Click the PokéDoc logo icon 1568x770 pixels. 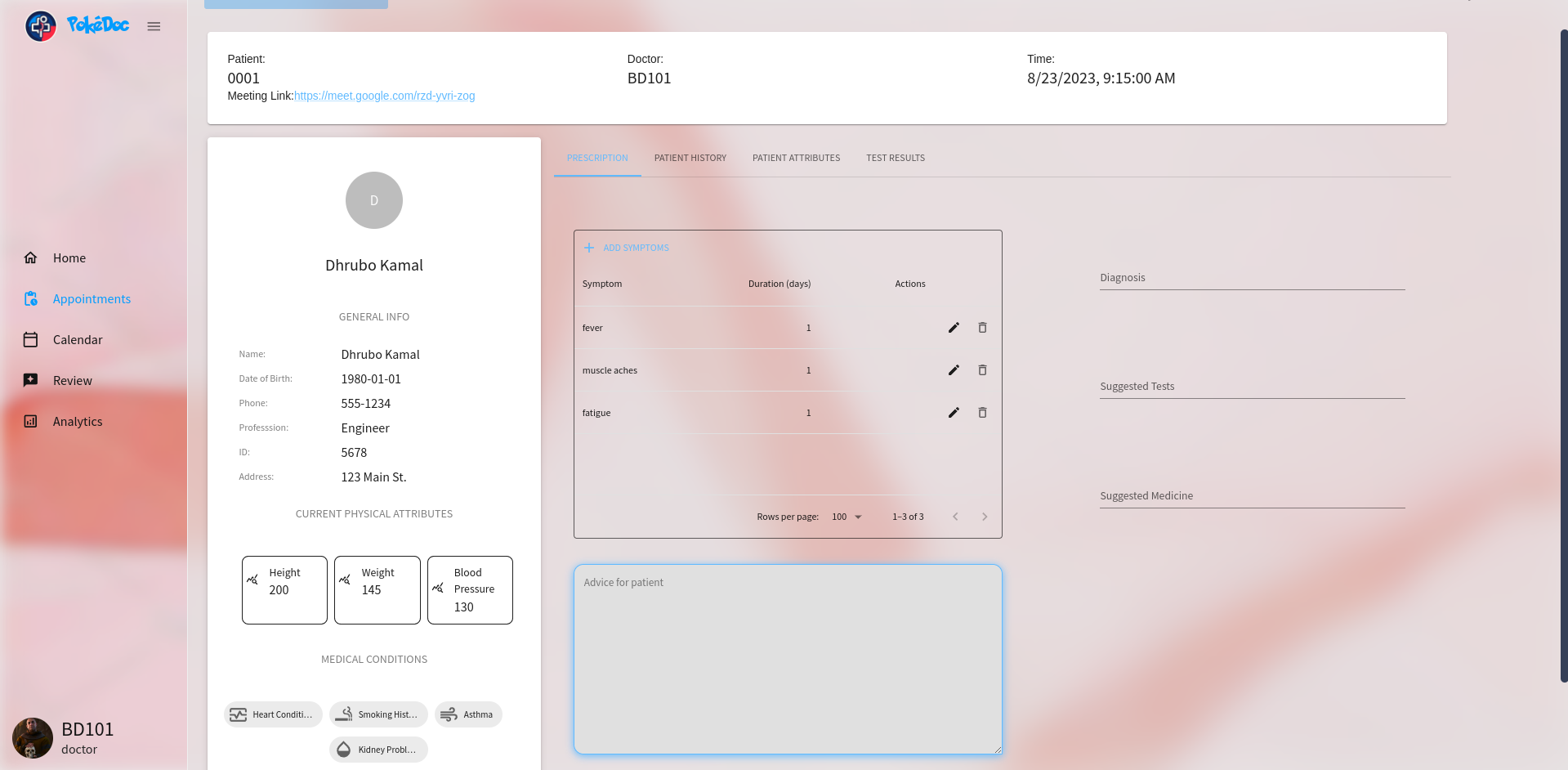pyautogui.click(x=40, y=26)
